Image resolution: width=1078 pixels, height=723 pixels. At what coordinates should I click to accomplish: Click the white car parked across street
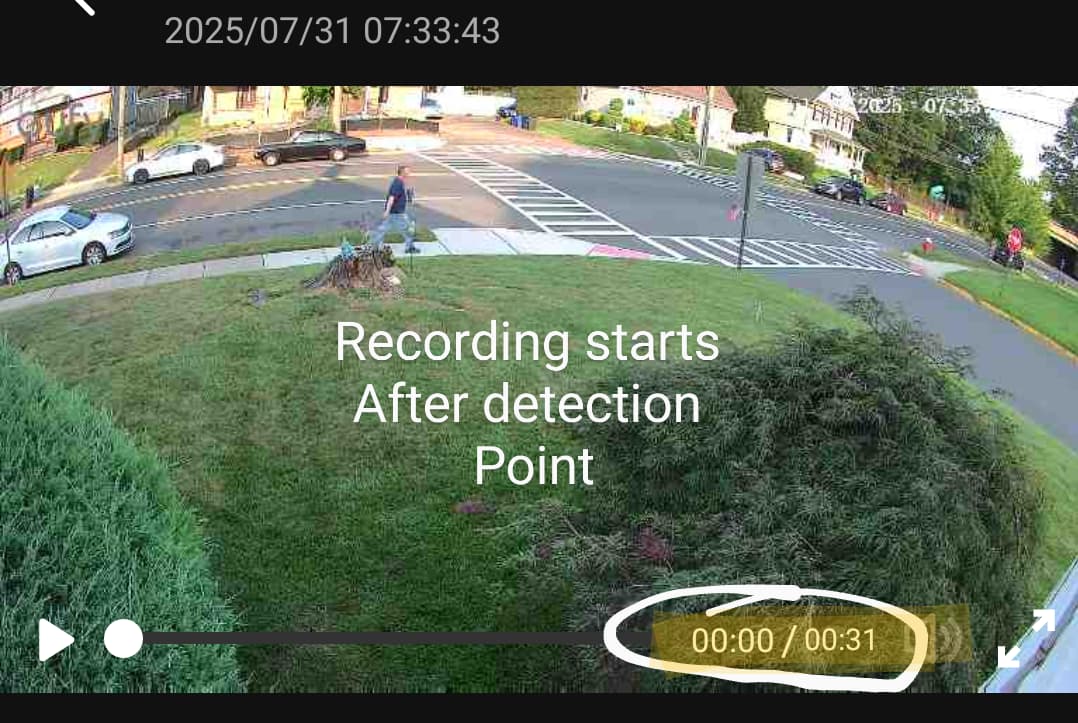(x=175, y=162)
